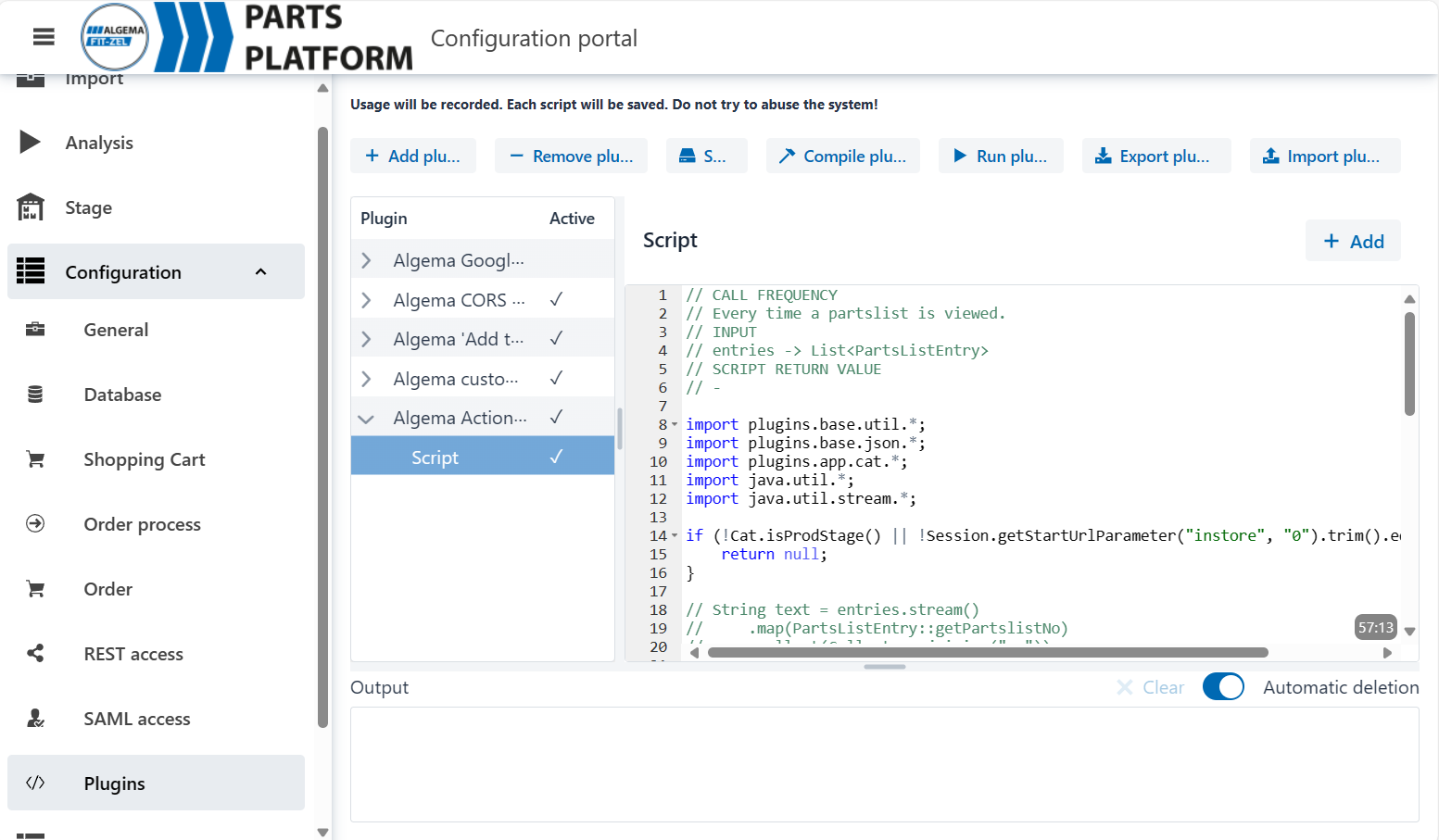Click the plus icon on Add plugin

[372, 156]
